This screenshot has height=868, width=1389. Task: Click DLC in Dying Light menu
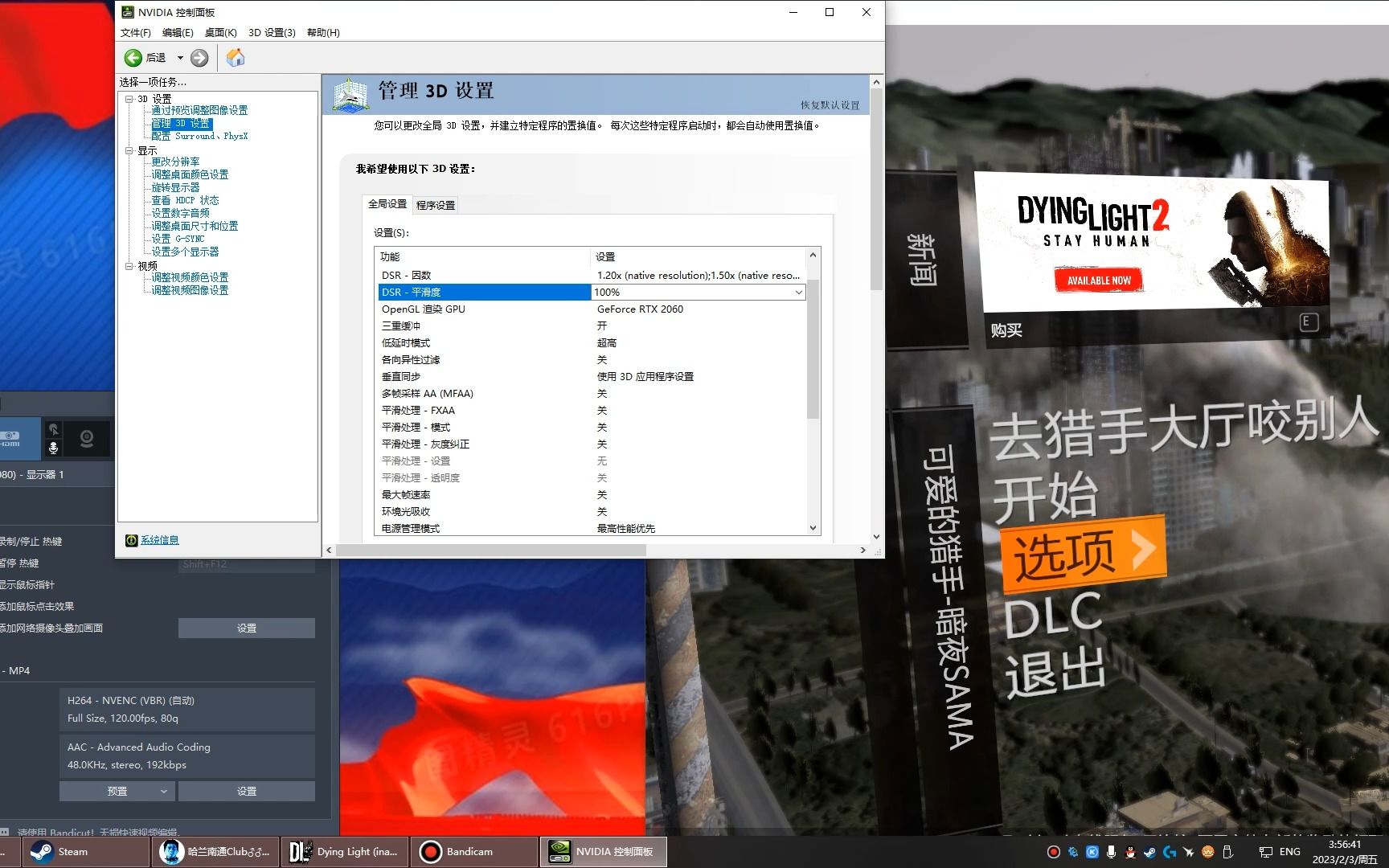(x=1053, y=615)
